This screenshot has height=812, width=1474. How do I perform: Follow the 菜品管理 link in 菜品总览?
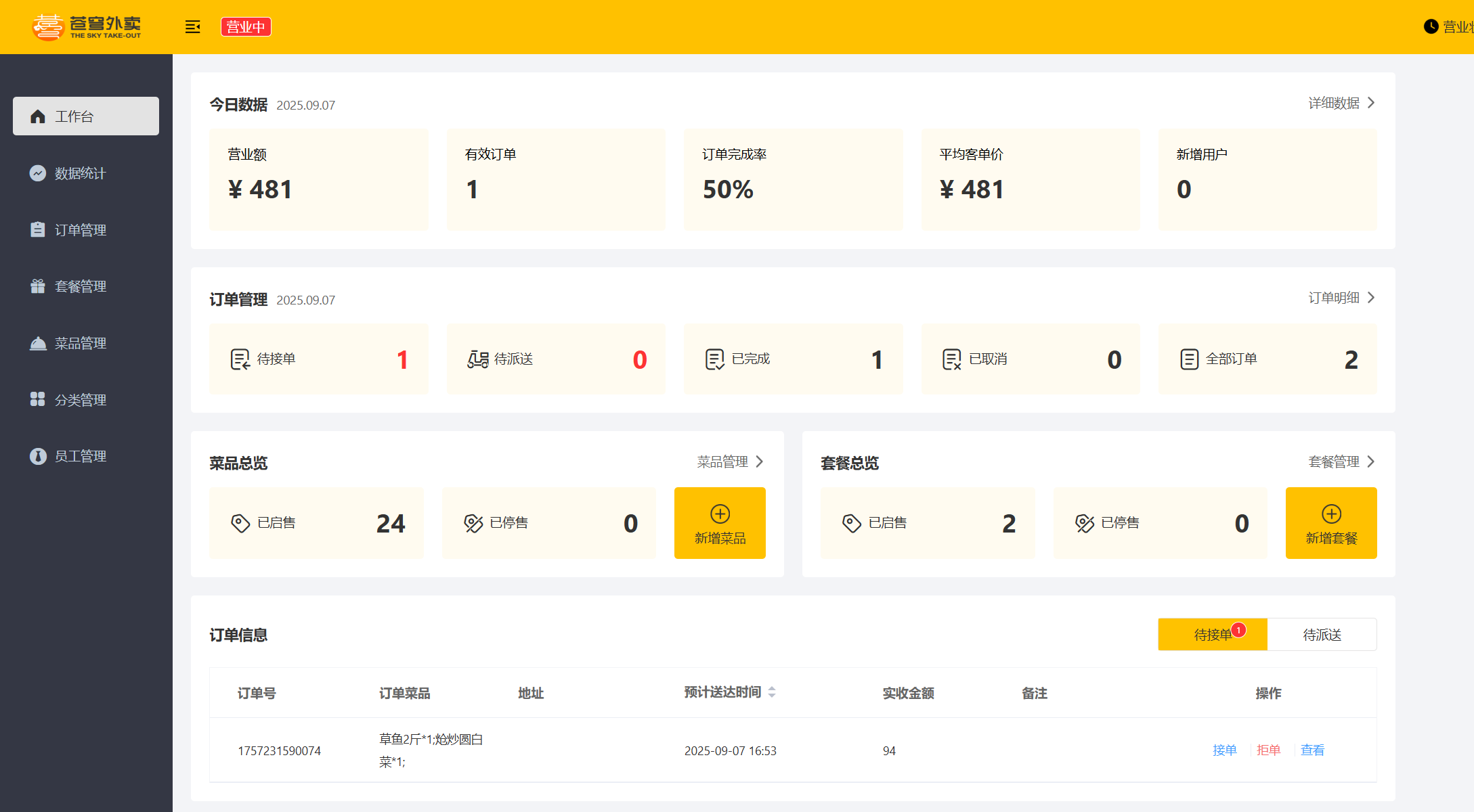[722, 461]
